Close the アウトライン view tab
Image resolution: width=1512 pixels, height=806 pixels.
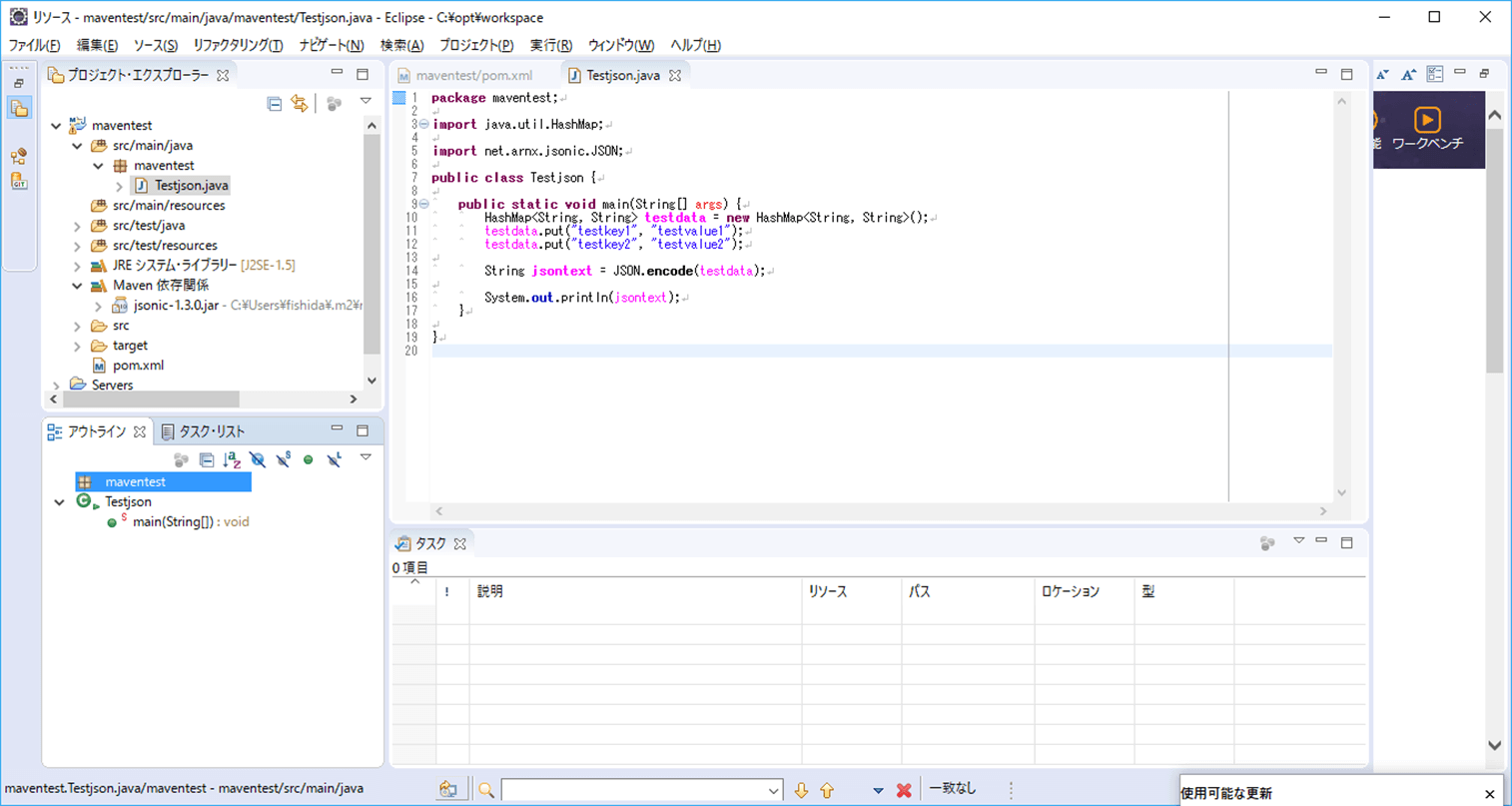pyautogui.click(x=140, y=431)
